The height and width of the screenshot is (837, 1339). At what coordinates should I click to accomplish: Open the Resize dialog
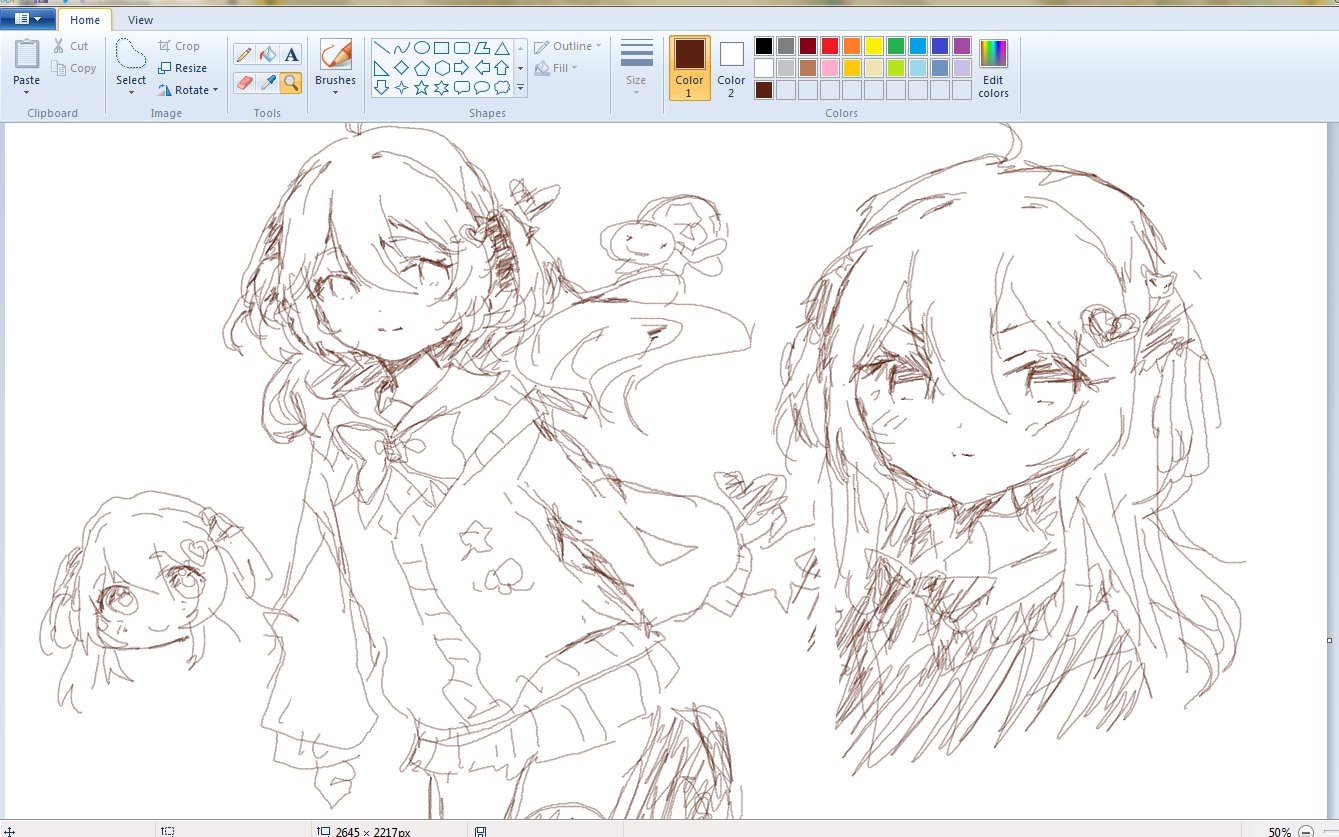[183, 68]
